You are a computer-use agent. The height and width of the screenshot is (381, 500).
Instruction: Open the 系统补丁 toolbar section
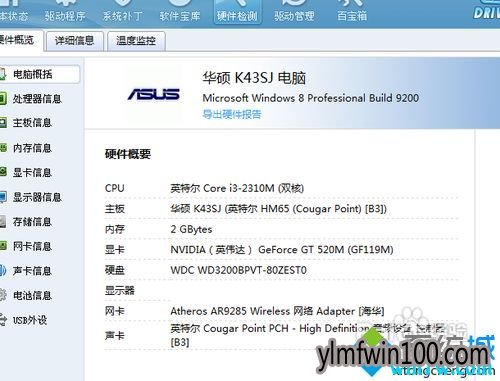coord(122,12)
